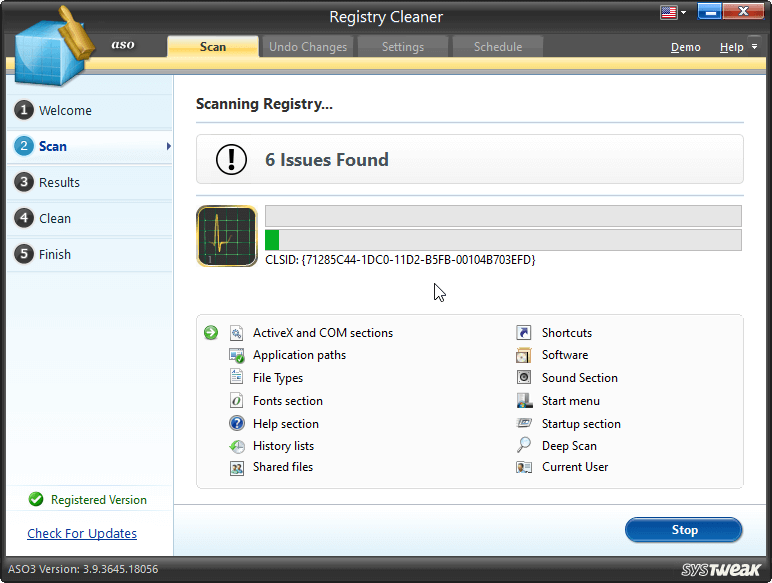This screenshot has width=772, height=583.
Task: Click the Startup section icon
Action: (524, 422)
